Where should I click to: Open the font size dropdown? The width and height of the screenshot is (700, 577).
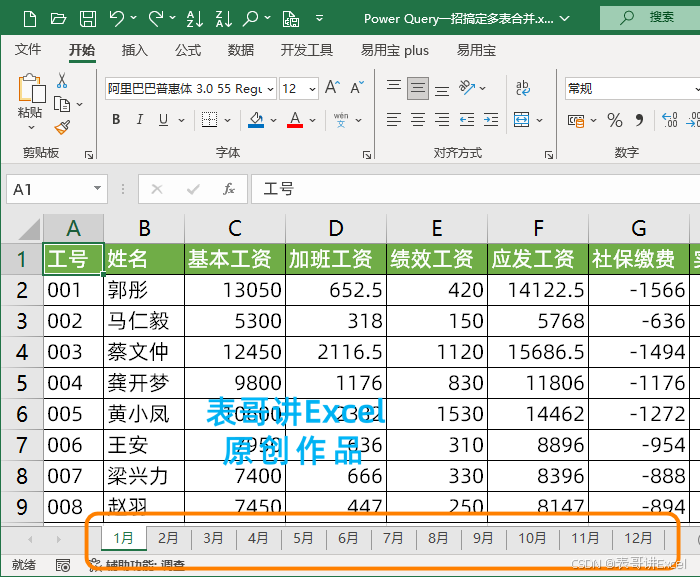coord(312,89)
